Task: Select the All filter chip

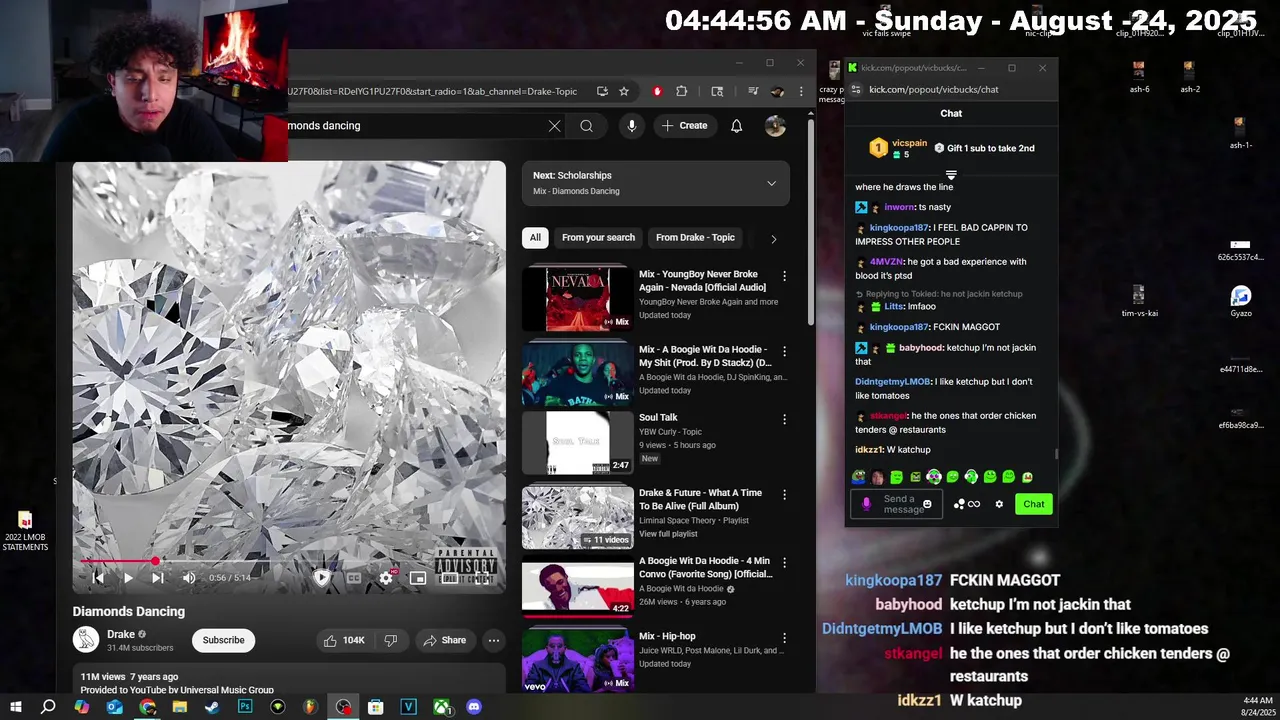Action: coord(535,238)
